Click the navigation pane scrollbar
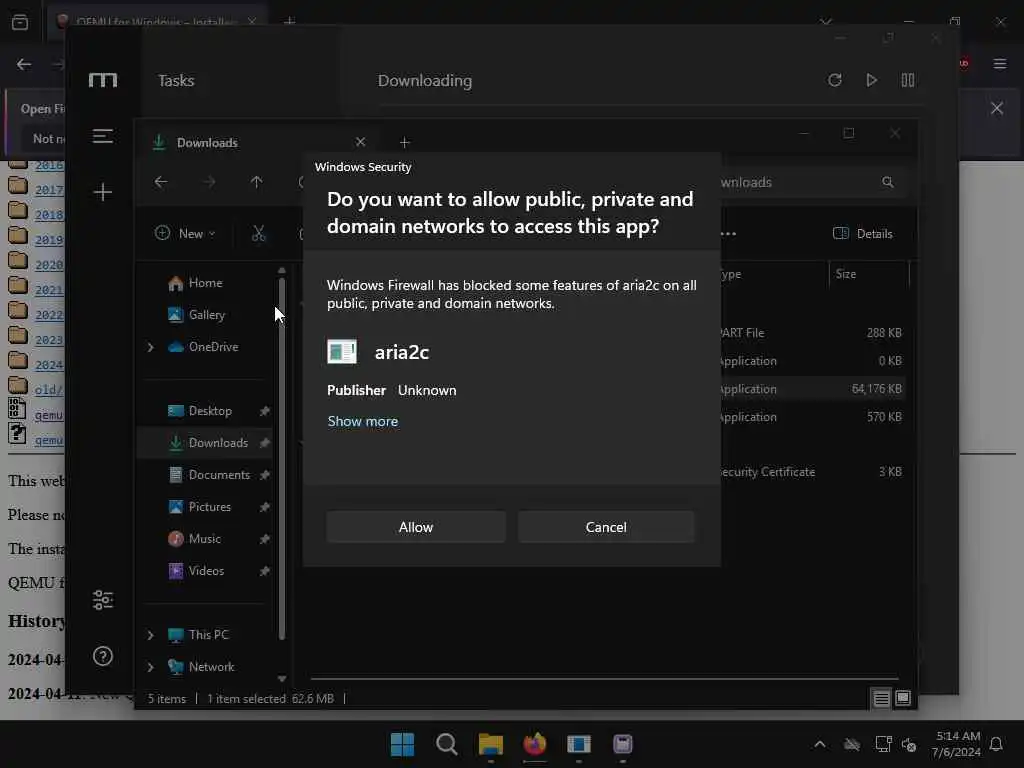1024x768 pixels. click(x=282, y=458)
